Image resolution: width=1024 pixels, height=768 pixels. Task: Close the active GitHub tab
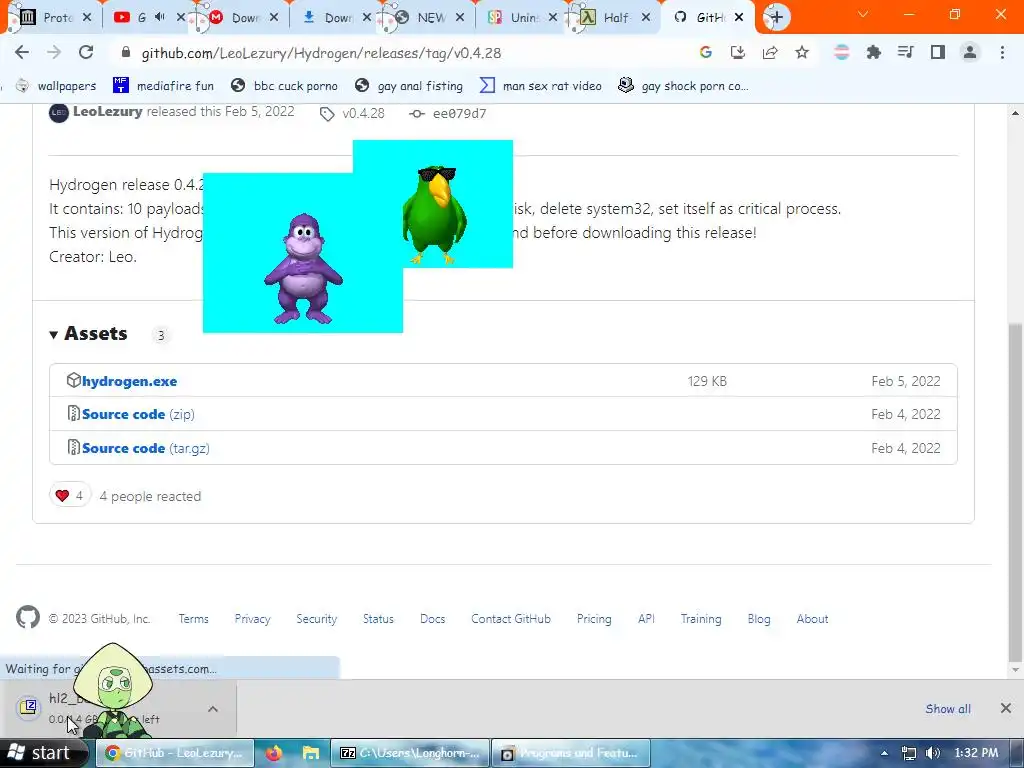click(x=739, y=18)
